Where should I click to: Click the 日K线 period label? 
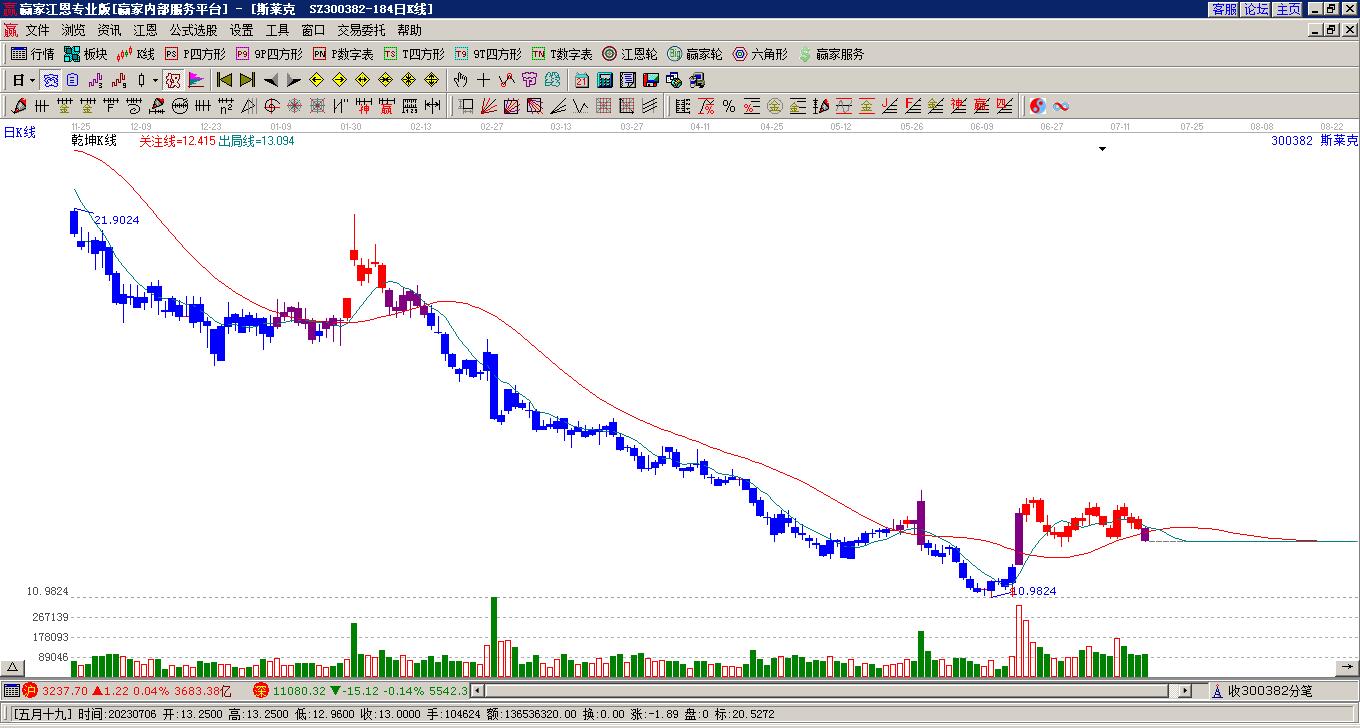click(19, 132)
